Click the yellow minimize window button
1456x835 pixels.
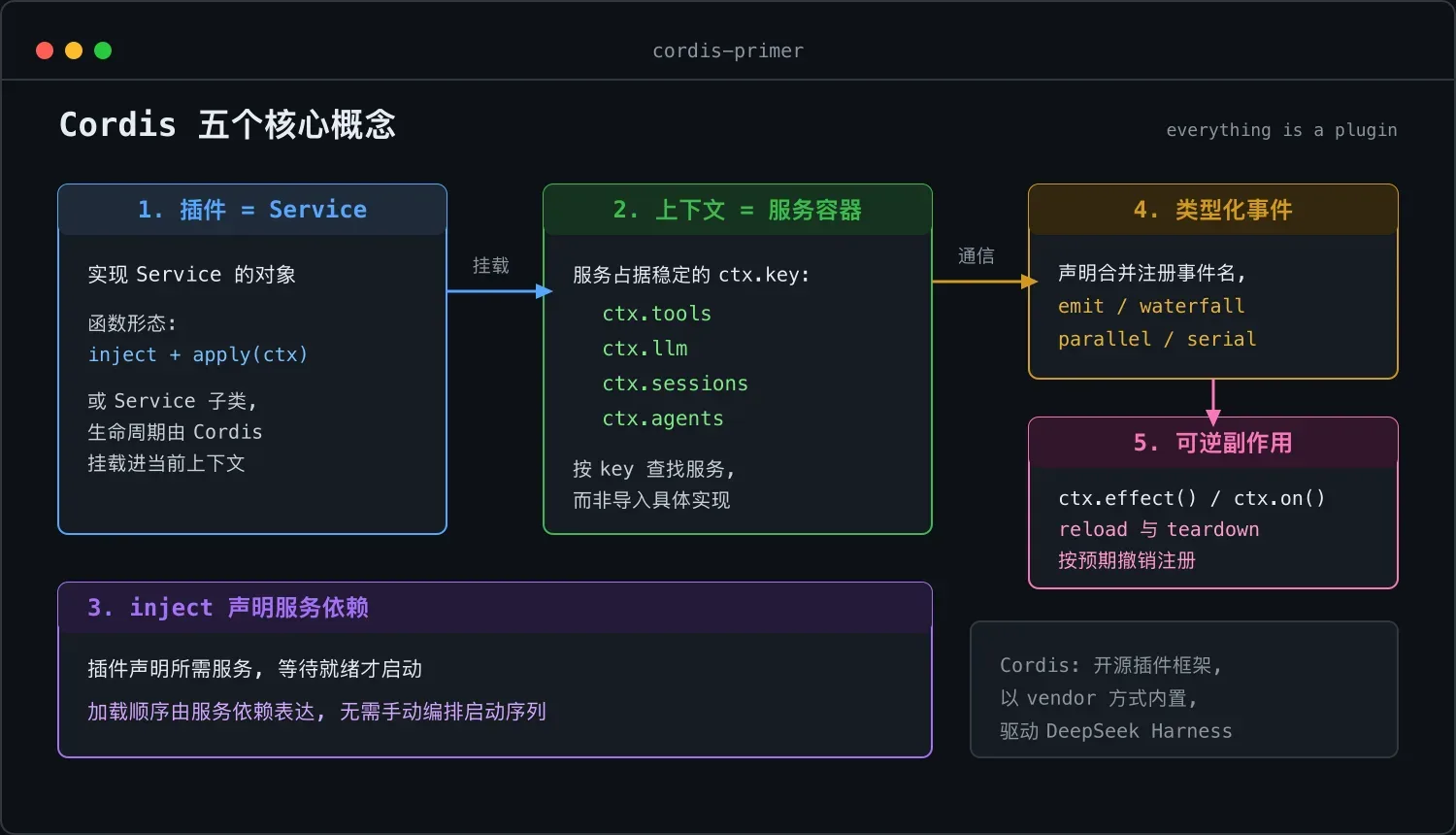74,50
